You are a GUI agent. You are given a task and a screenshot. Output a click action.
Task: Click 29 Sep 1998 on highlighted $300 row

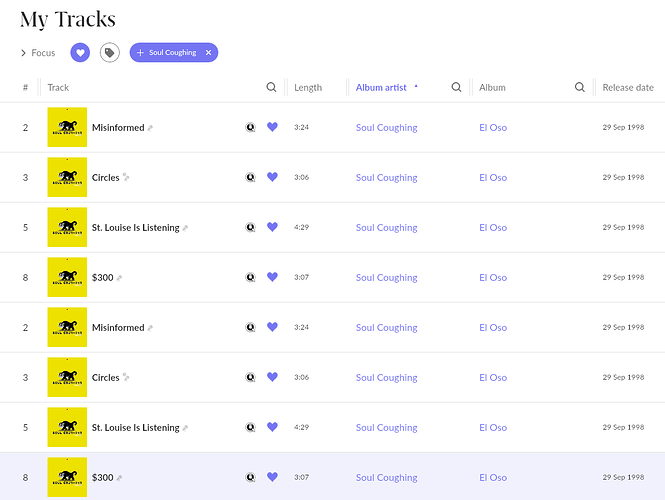(x=623, y=477)
